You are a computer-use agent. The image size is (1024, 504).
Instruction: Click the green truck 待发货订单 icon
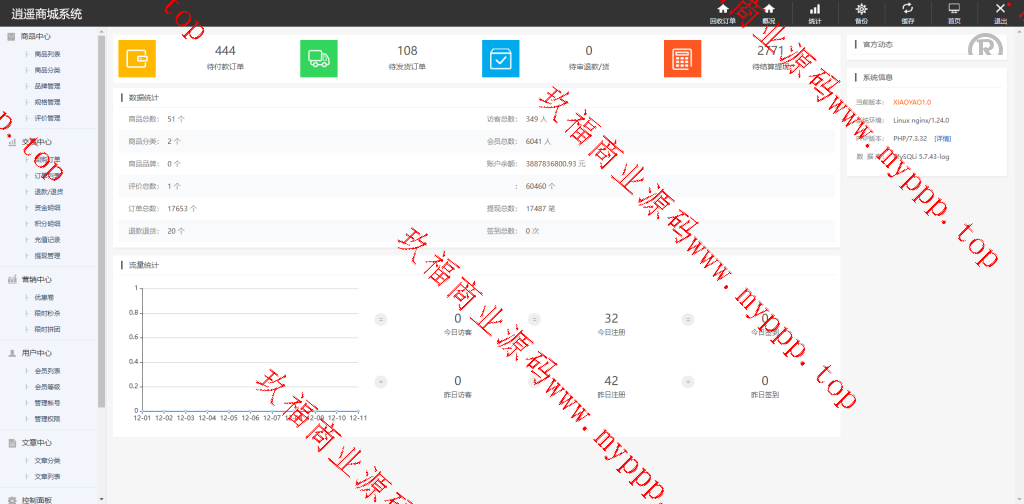pyautogui.click(x=319, y=59)
